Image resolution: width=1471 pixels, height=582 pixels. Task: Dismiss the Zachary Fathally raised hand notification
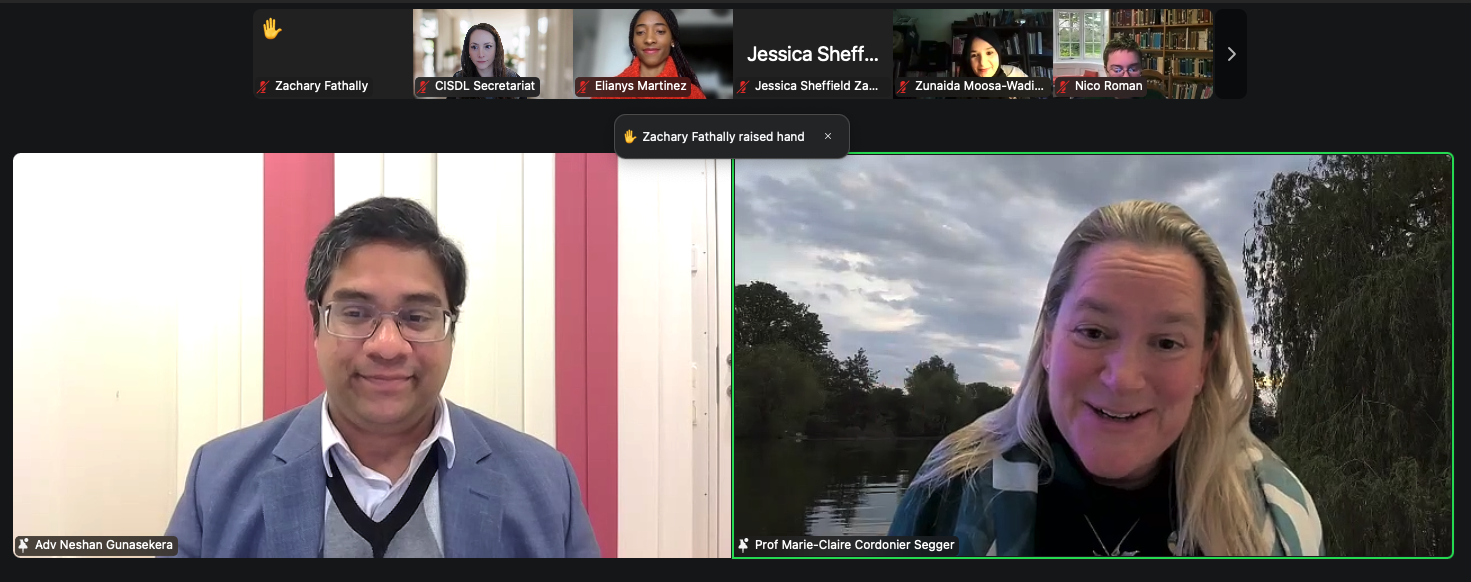pos(828,137)
